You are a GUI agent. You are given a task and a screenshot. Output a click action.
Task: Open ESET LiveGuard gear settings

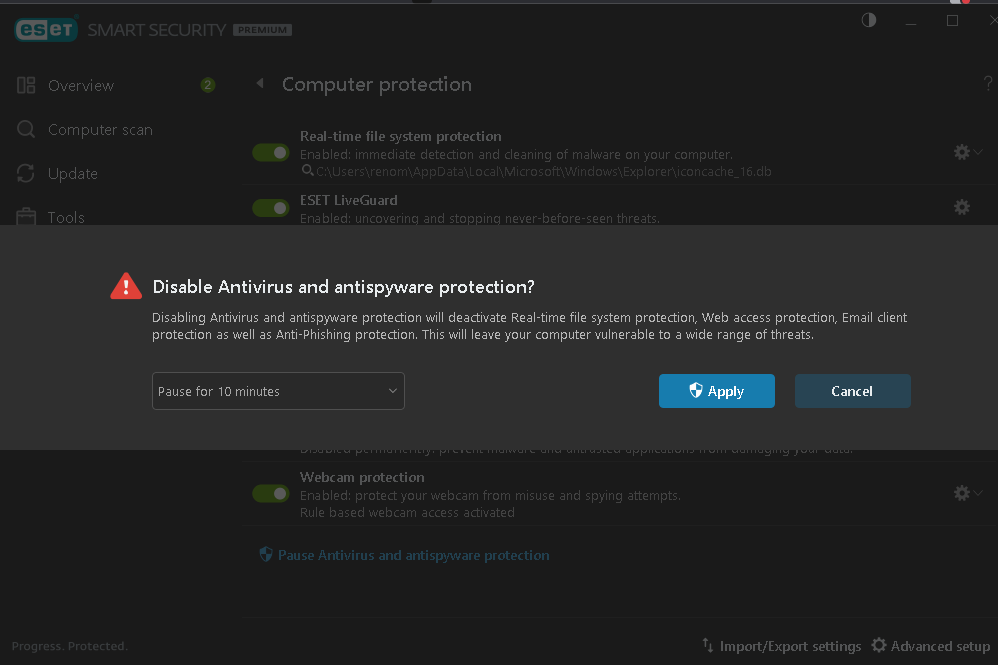click(x=962, y=207)
